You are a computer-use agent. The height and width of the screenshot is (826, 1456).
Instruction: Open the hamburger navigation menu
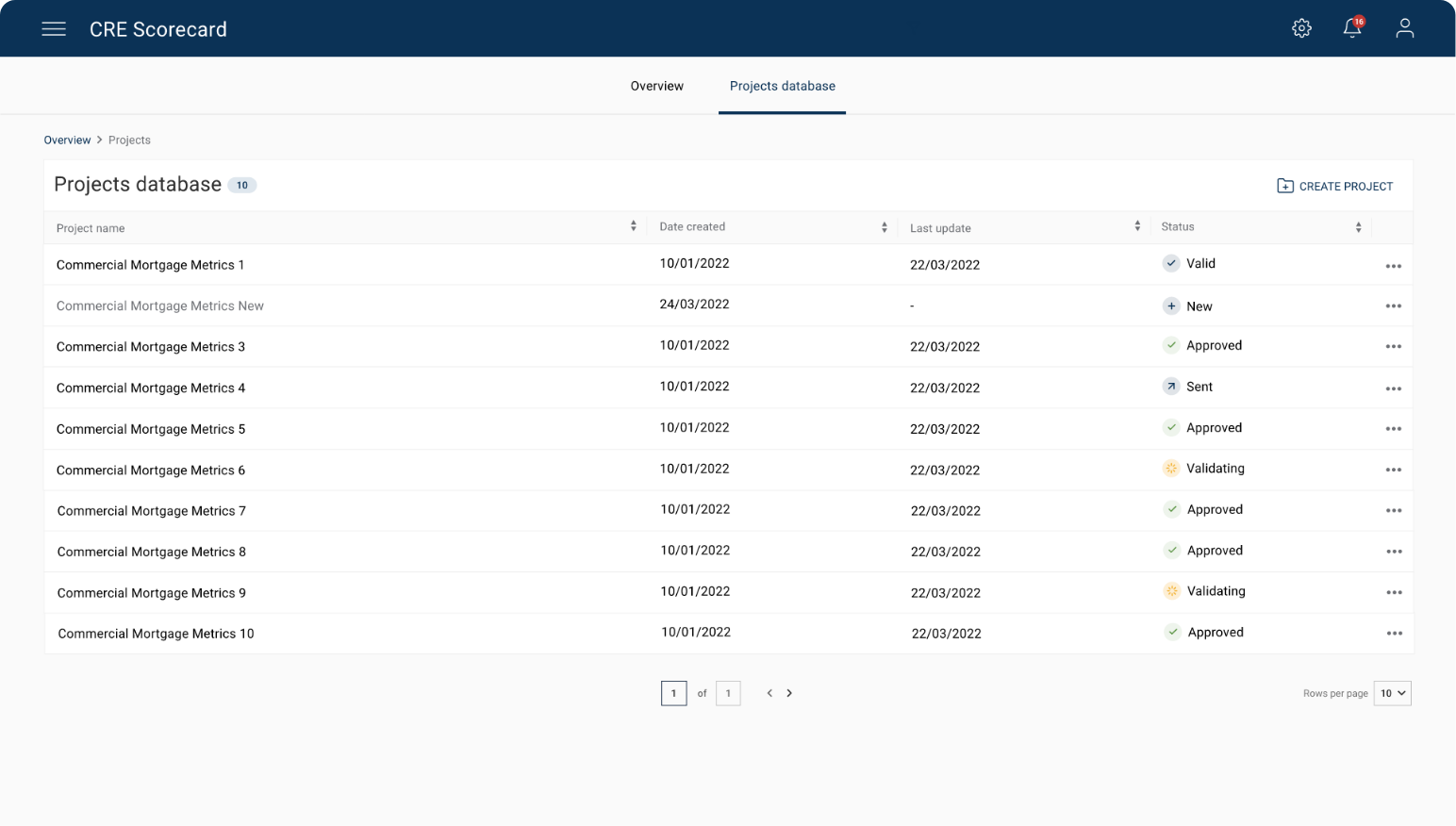(x=54, y=29)
